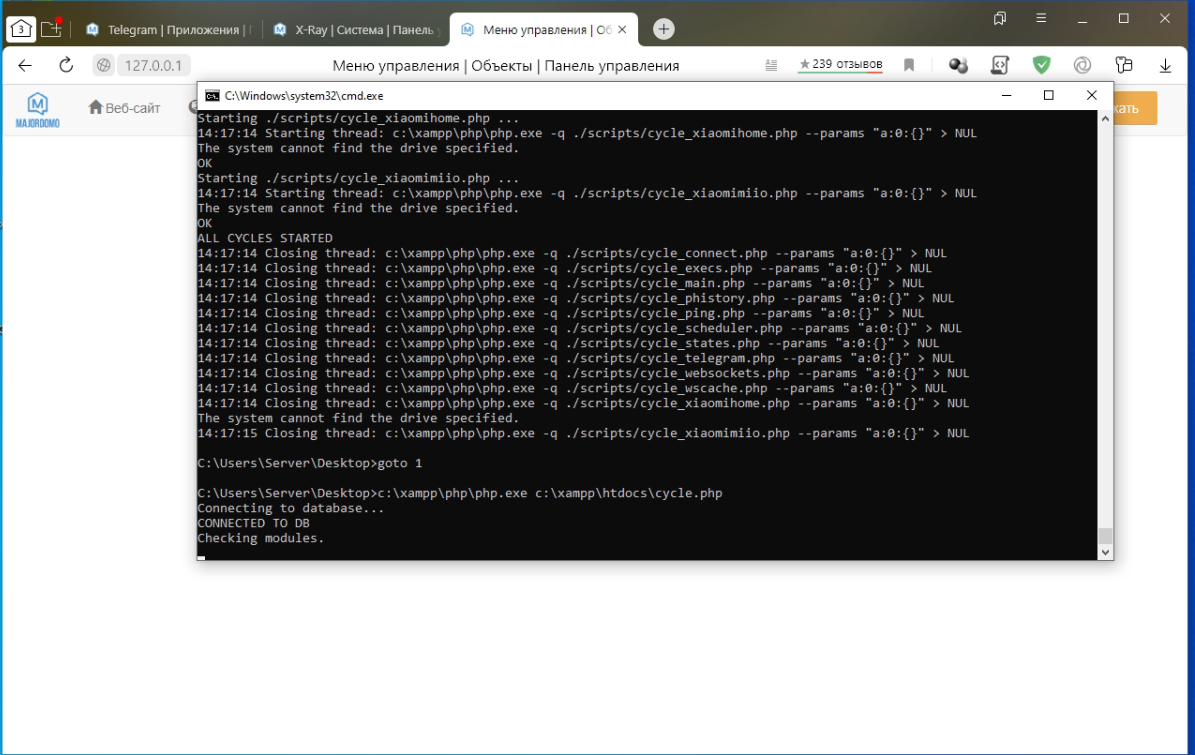Click the Connecting to database... line
This screenshot has width=1195, height=755.
[290, 508]
